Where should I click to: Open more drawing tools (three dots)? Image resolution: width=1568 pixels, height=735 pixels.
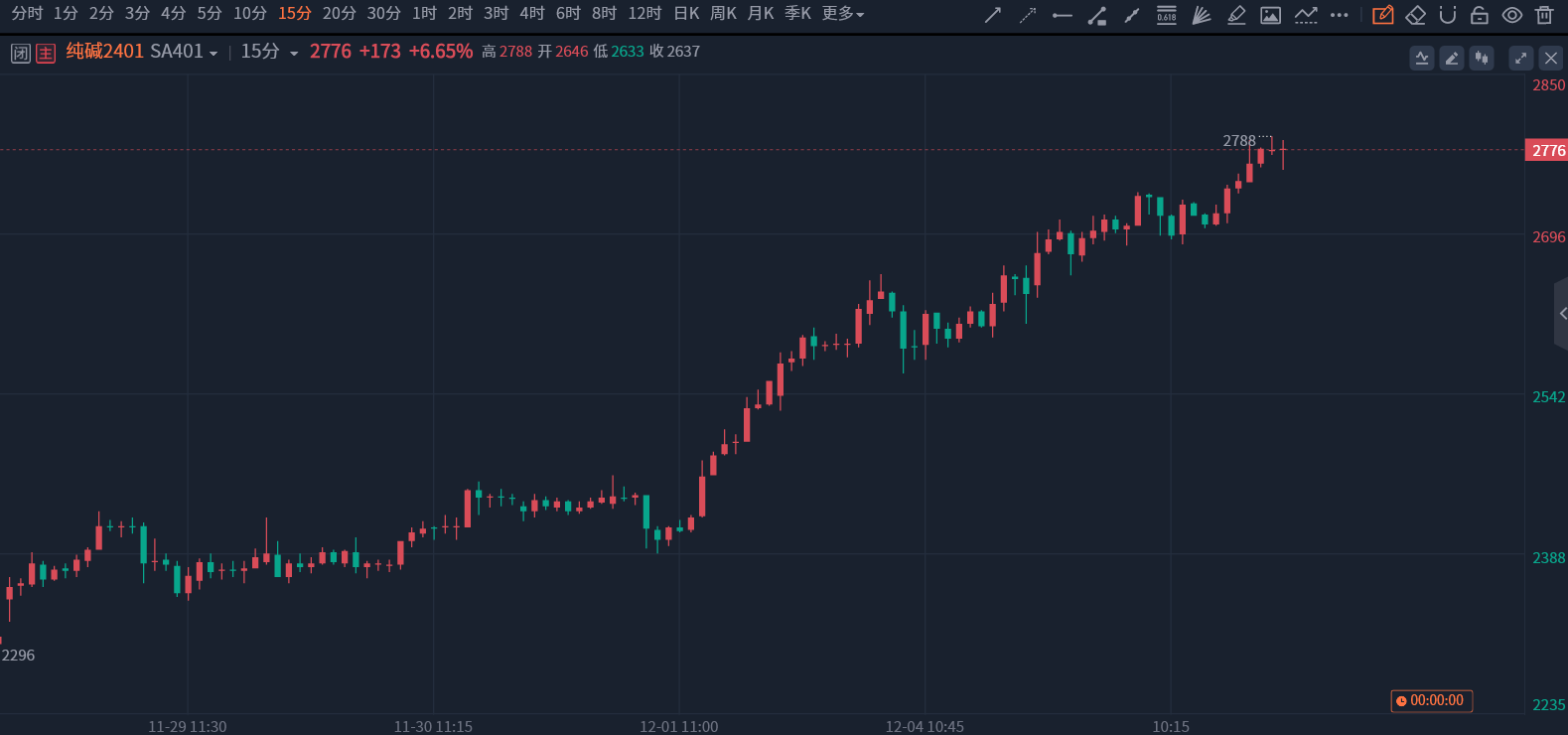[x=1340, y=15]
